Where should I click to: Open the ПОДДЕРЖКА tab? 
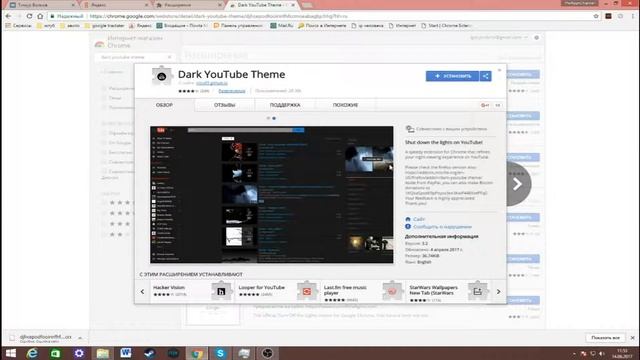click(x=285, y=105)
